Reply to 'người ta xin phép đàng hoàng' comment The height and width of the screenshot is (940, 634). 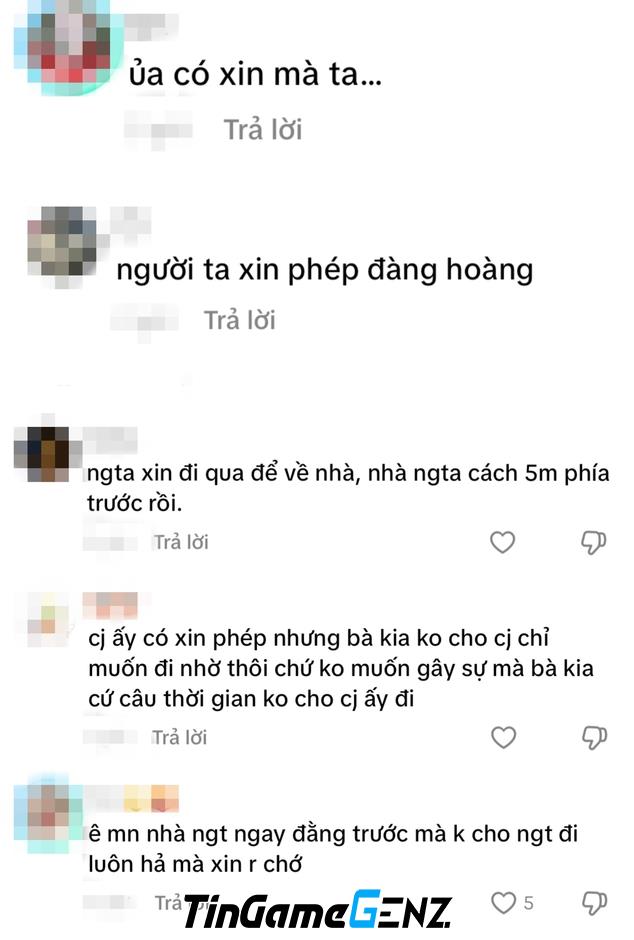[240, 320]
